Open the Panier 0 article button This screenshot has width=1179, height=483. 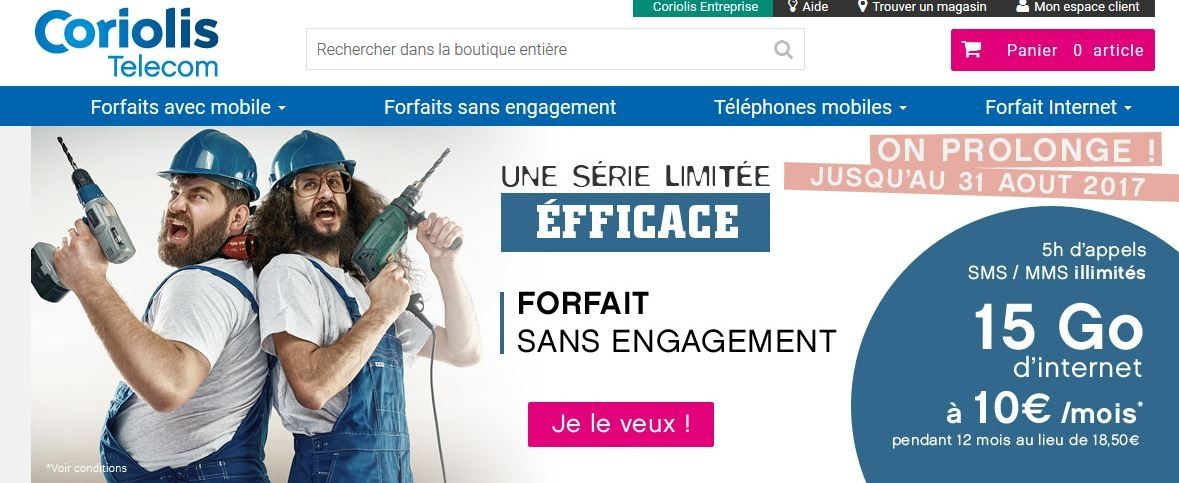[1053, 50]
